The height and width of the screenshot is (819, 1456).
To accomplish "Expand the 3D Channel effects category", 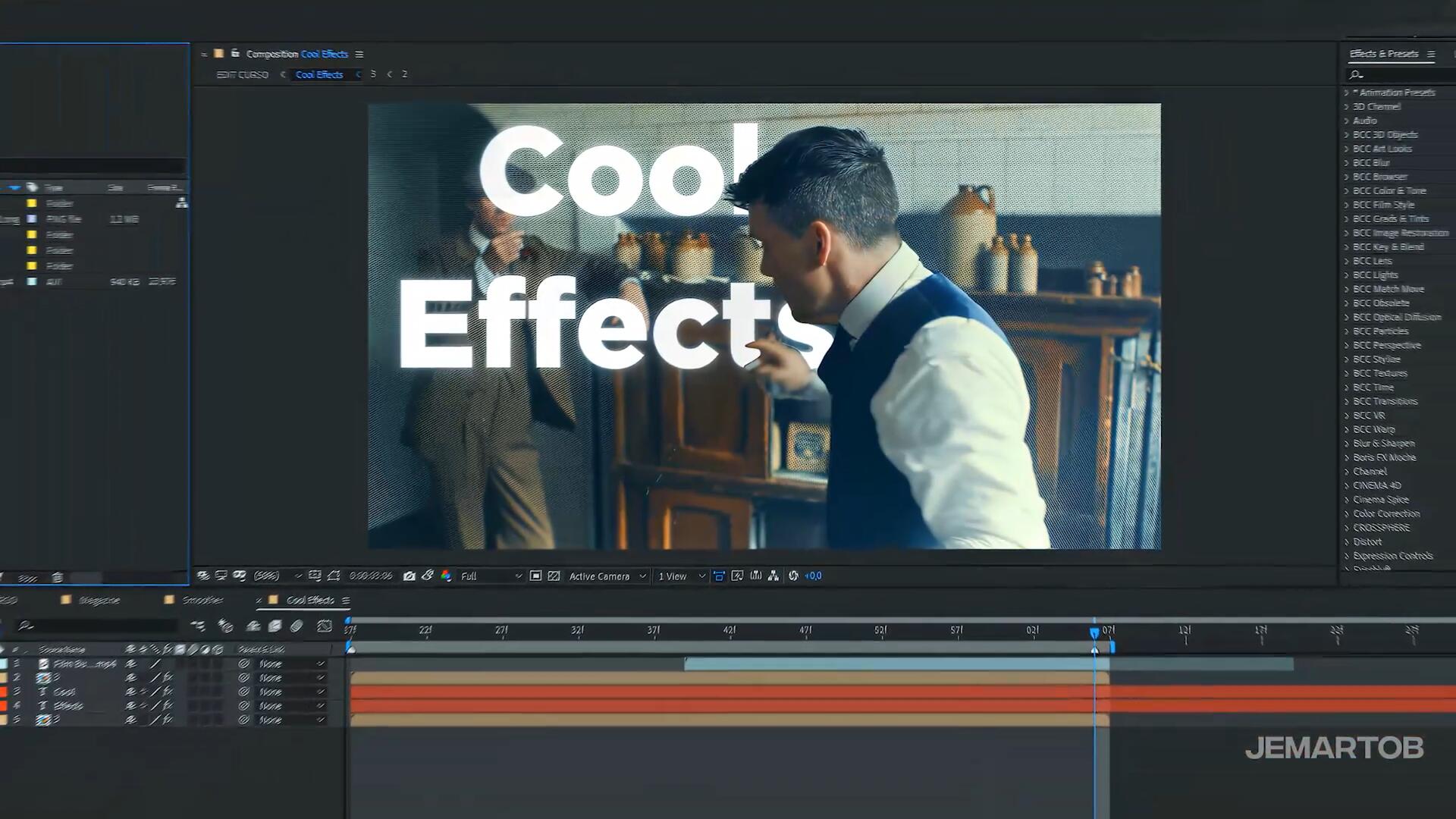I will (1347, 107).
